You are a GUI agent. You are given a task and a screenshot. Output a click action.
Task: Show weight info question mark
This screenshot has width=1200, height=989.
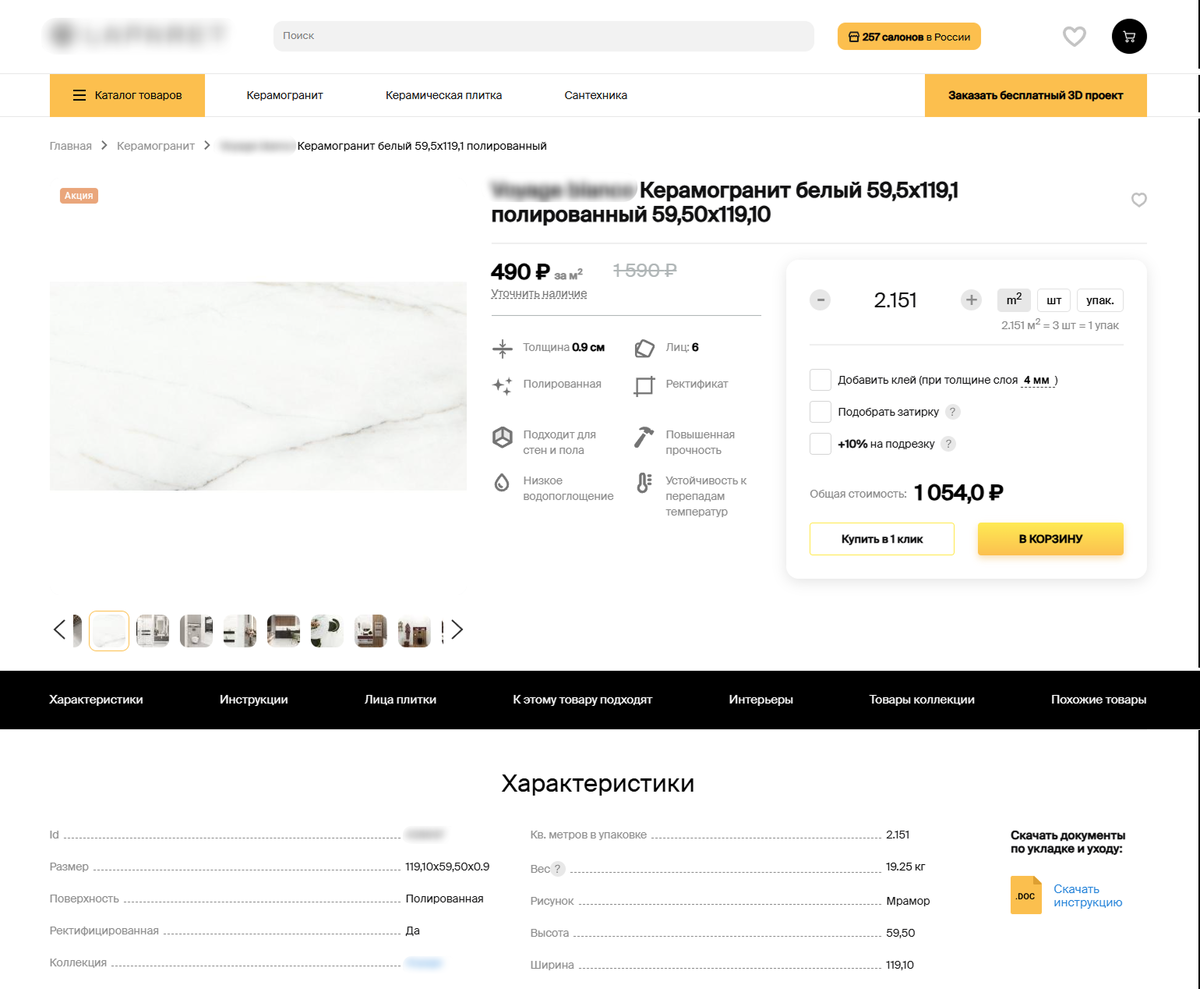point(558,869)
